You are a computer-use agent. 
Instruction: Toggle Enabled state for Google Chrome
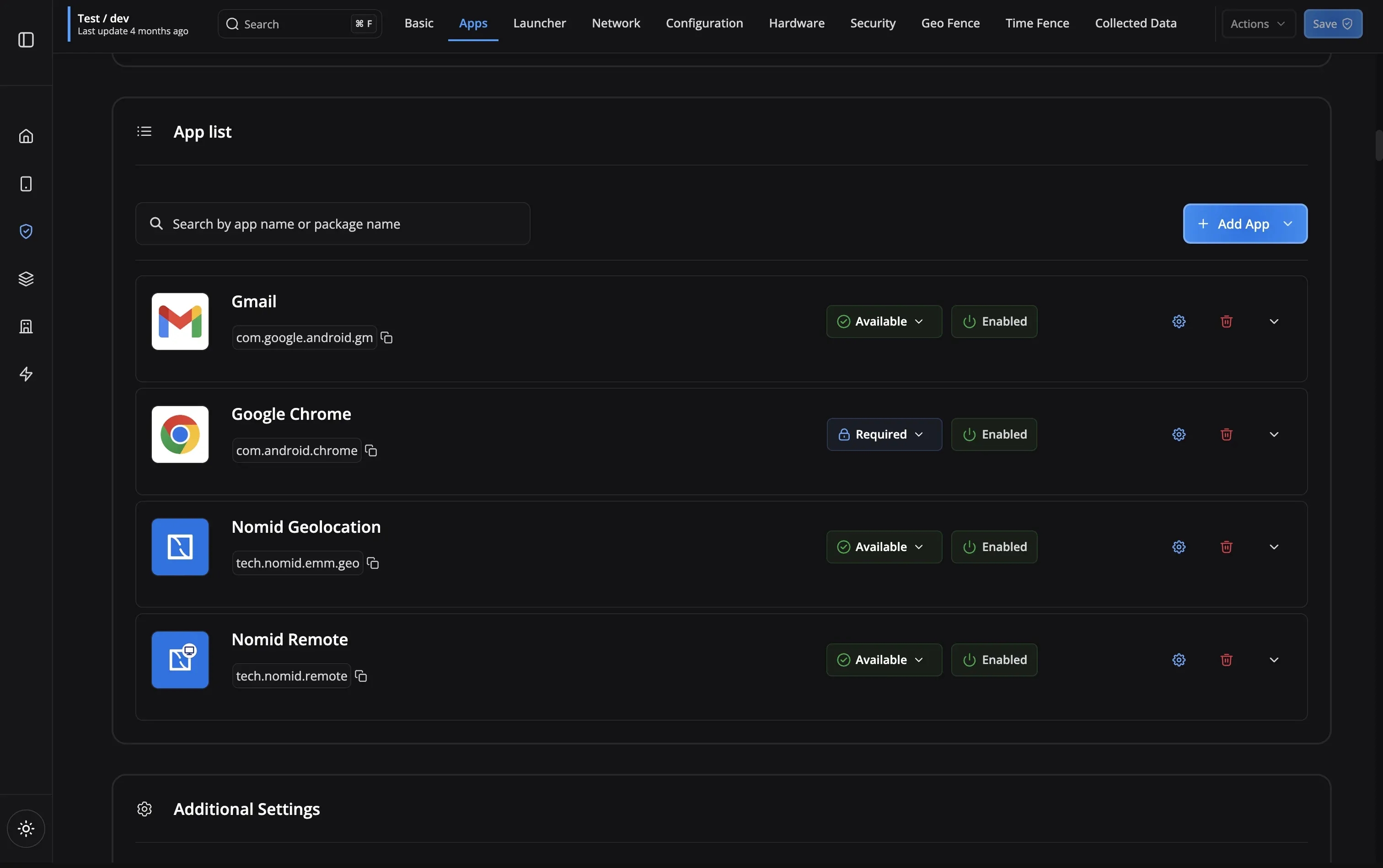tap(993, 434)
